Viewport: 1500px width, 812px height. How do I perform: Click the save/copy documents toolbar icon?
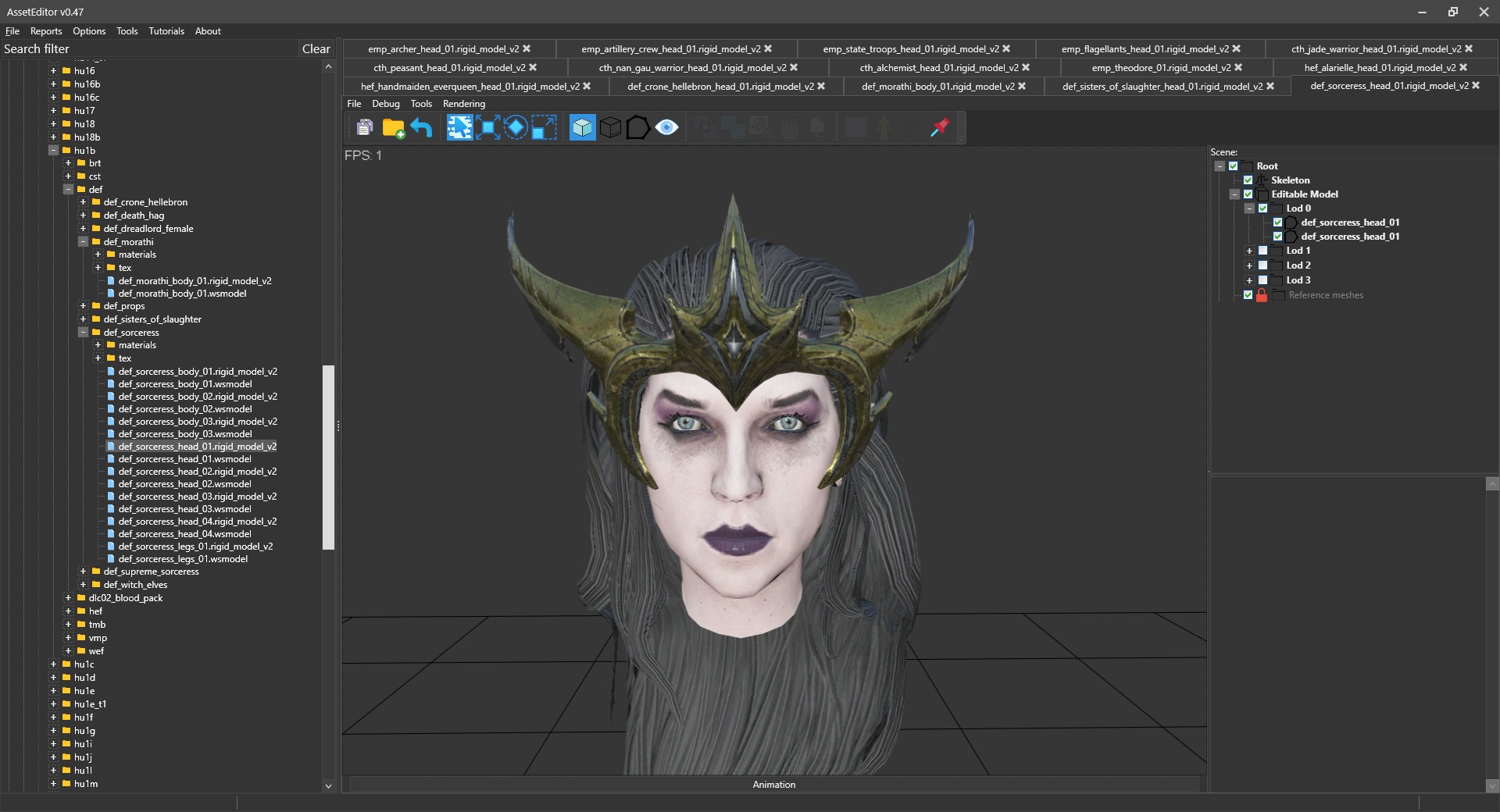pos(364,127)
